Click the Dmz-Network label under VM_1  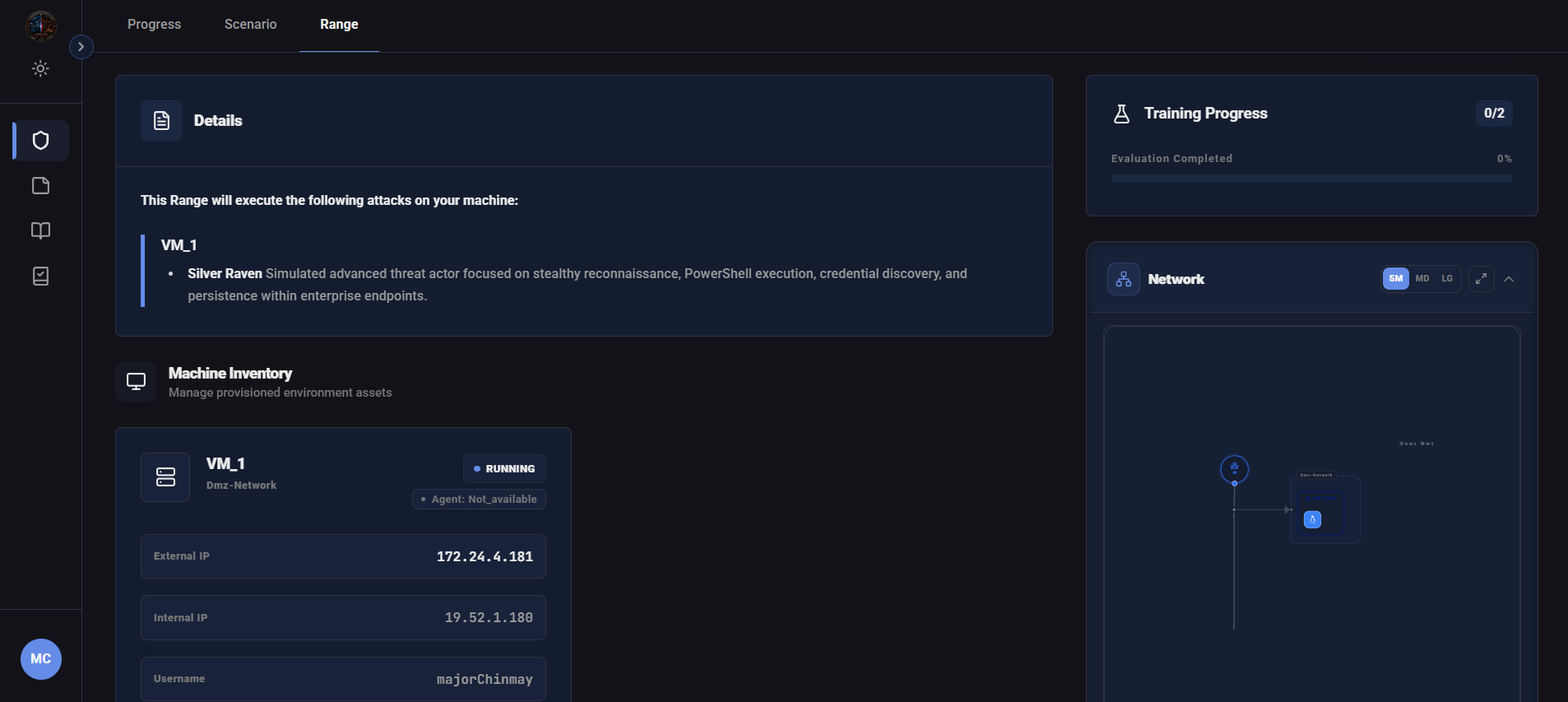pyautogui.click(x=241, y=486)
